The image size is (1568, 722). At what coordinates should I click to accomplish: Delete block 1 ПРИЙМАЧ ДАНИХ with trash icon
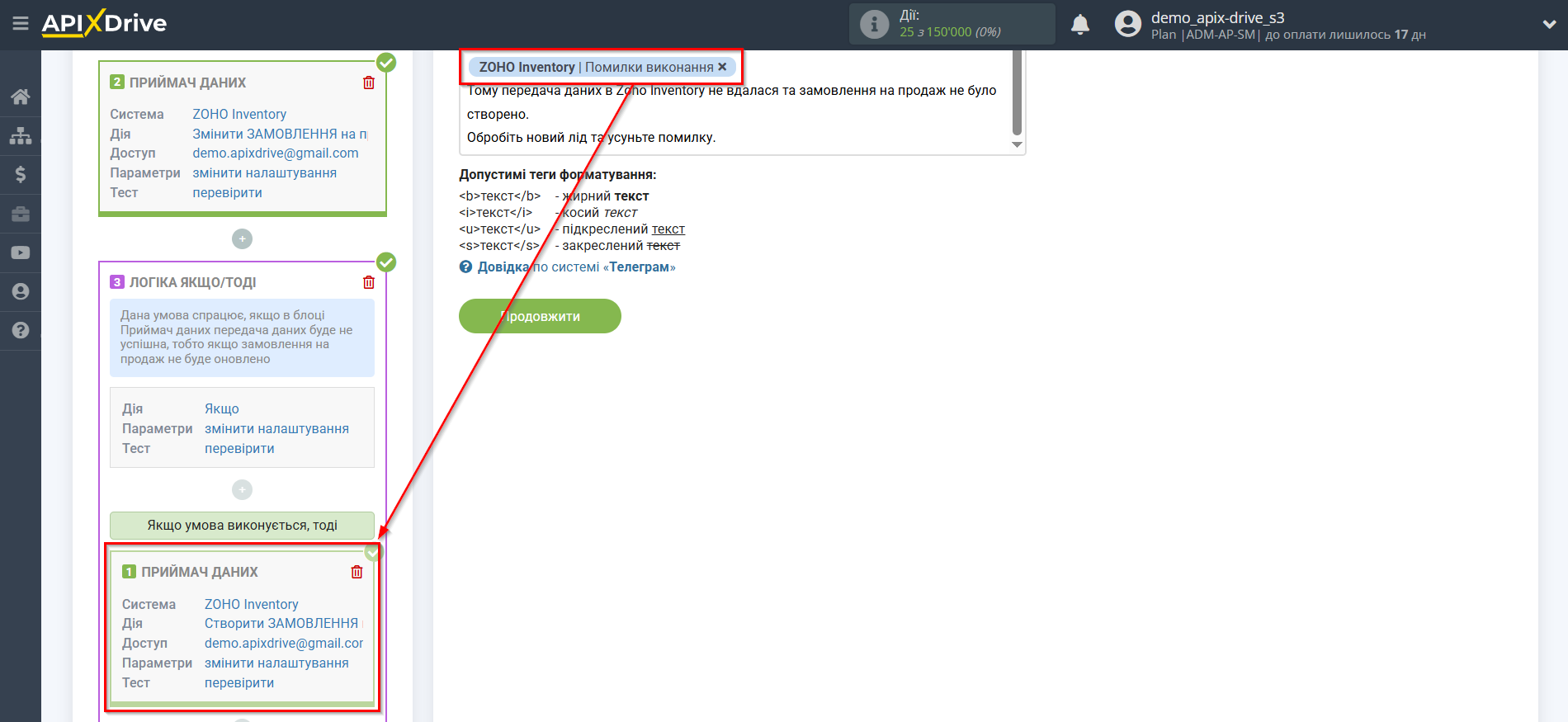[x=357, y=572]
